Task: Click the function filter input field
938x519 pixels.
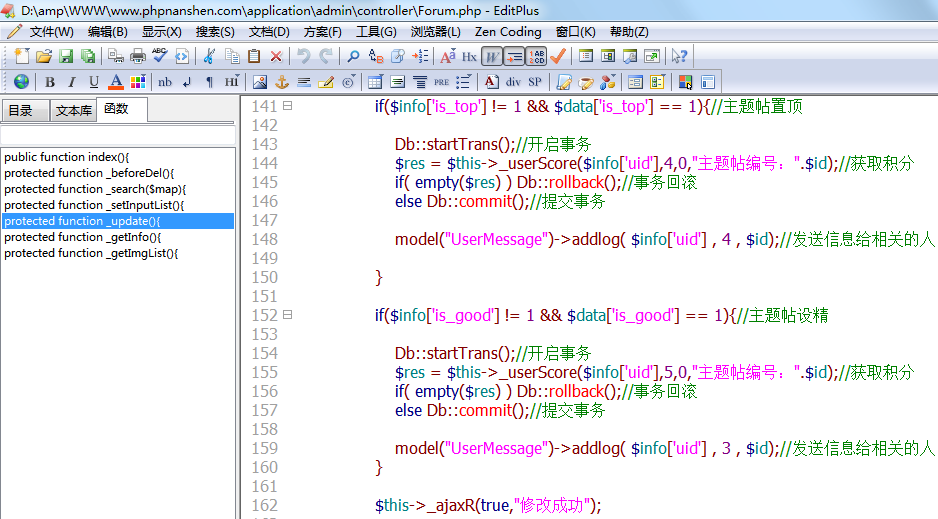Action: pos(118,135)
